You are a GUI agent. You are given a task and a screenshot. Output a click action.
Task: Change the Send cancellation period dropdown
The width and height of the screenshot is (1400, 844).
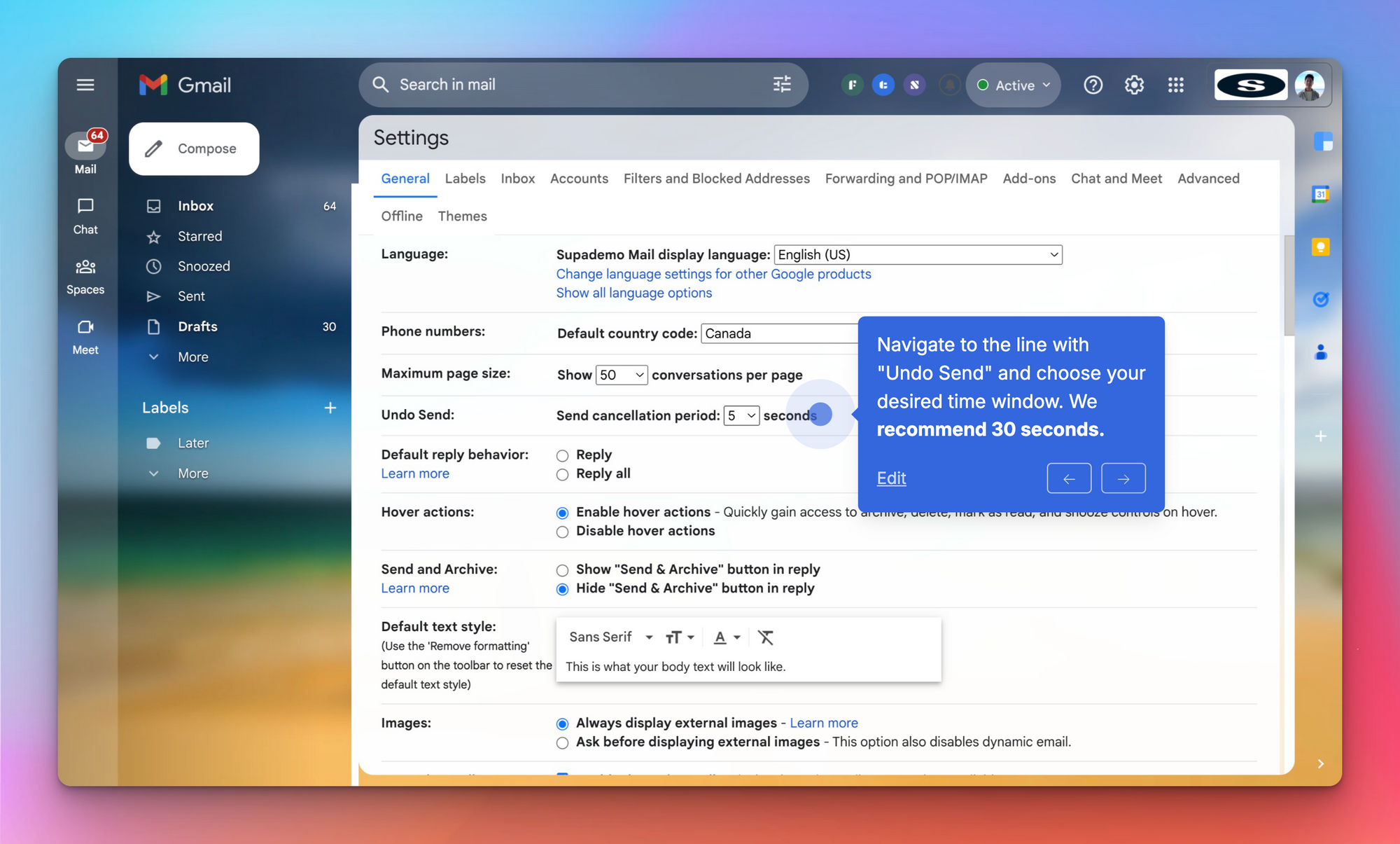pyautogui.click(x=741, y=415)
